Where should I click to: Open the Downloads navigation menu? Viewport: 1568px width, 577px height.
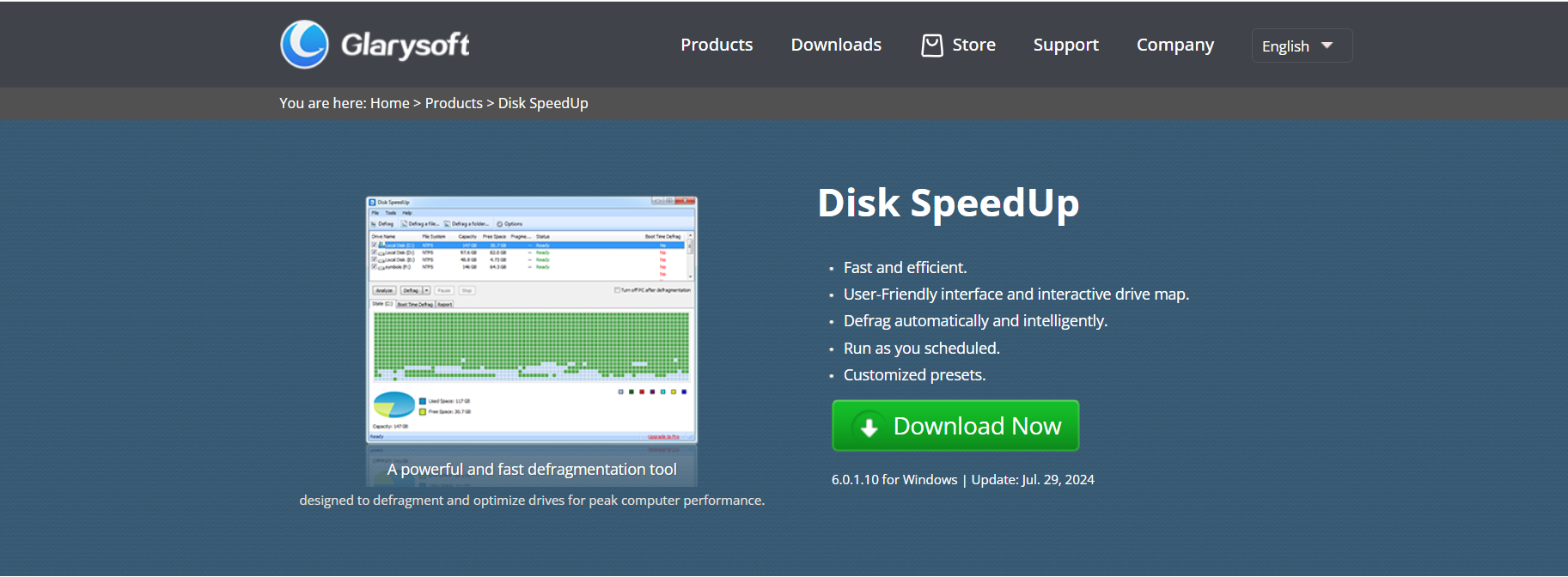tap(836, 45)
